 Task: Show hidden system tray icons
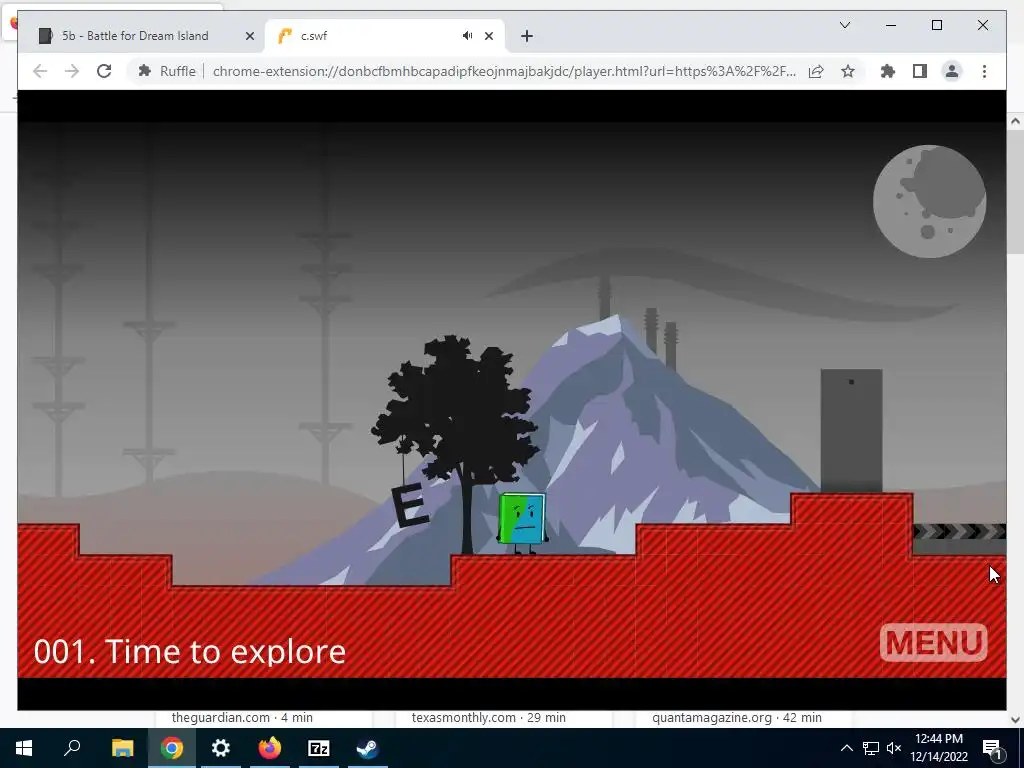pyautogui.click(x=846, y=748)
